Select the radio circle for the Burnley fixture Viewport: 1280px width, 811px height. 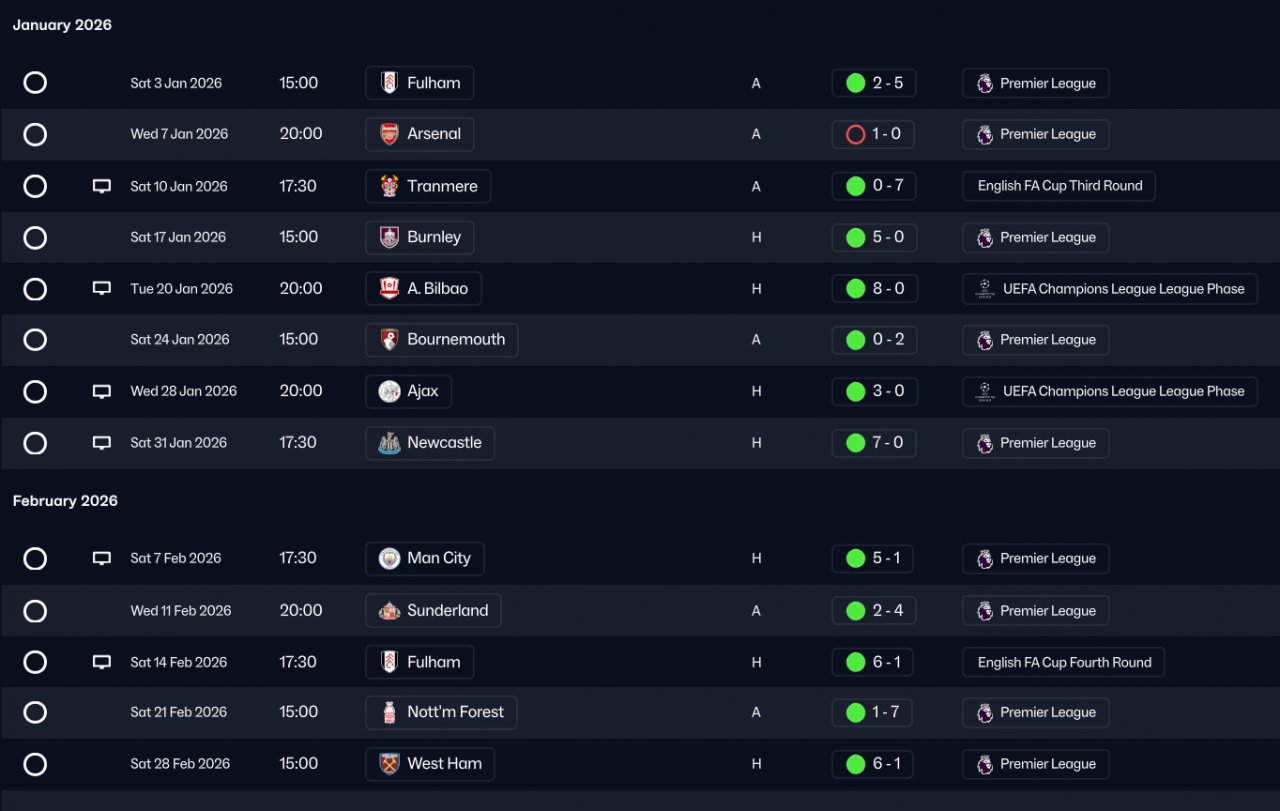pos(35,238)
